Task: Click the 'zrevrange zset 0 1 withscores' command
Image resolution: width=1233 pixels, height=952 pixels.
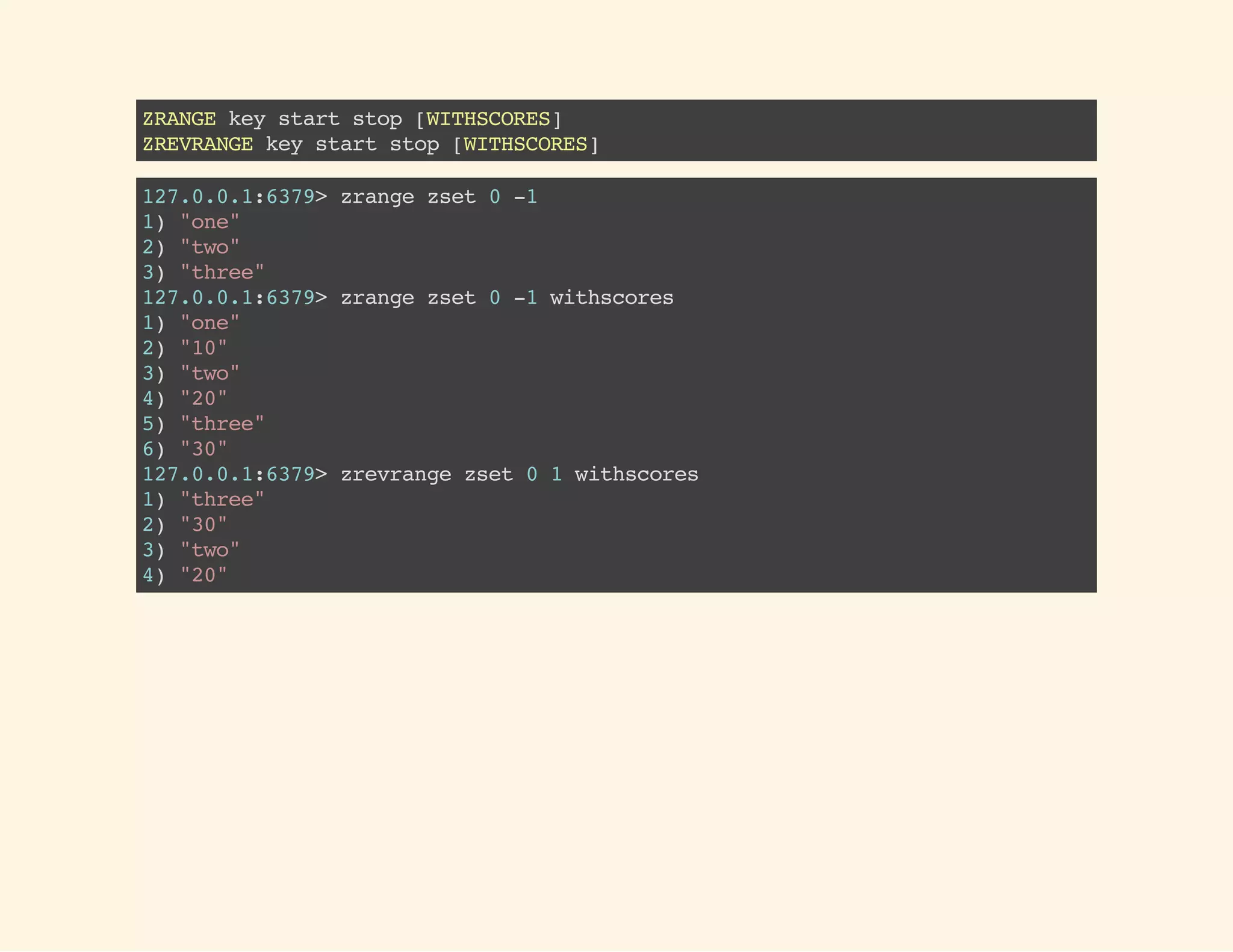Action: pyautogui.click(x=519, y=474)
